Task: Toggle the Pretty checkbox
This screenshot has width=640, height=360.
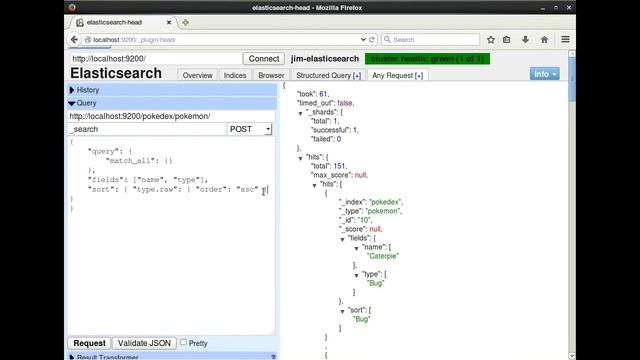Action: (184, 342)
